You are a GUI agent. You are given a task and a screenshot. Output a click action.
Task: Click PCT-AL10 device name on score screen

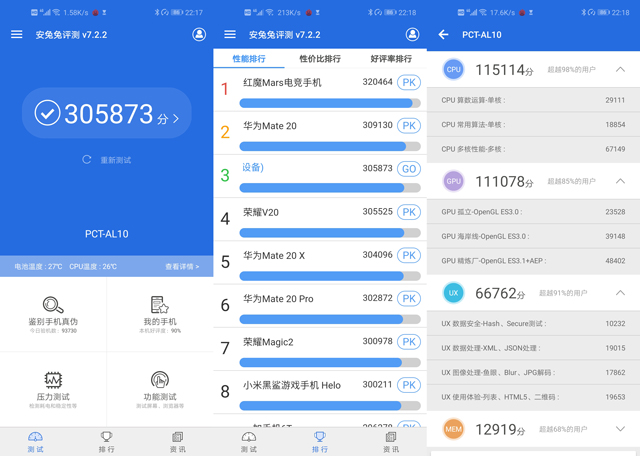pyautogui.click(x=107, y=234)
